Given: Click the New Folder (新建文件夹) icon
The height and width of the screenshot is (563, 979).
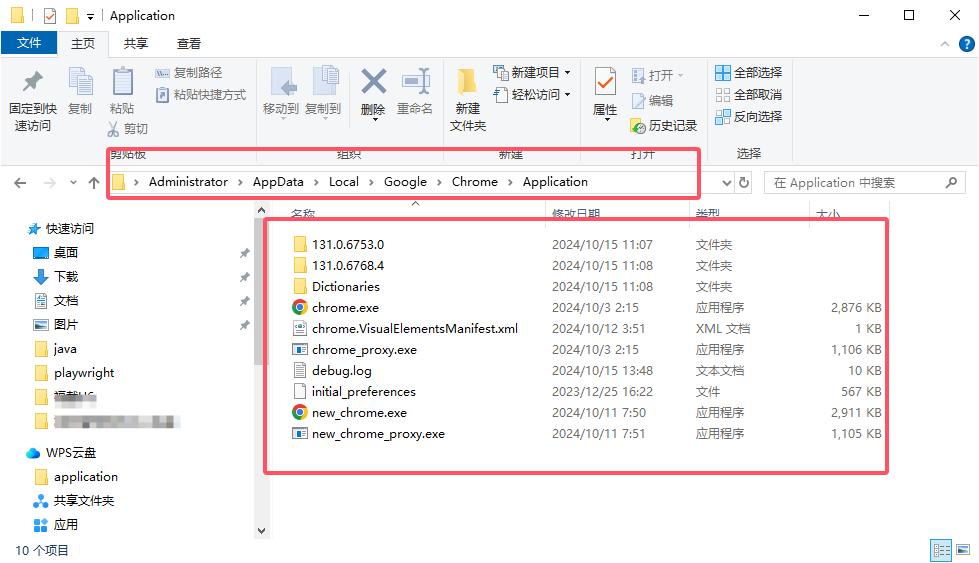Looking at the screenshot, I should coord(467,83).
